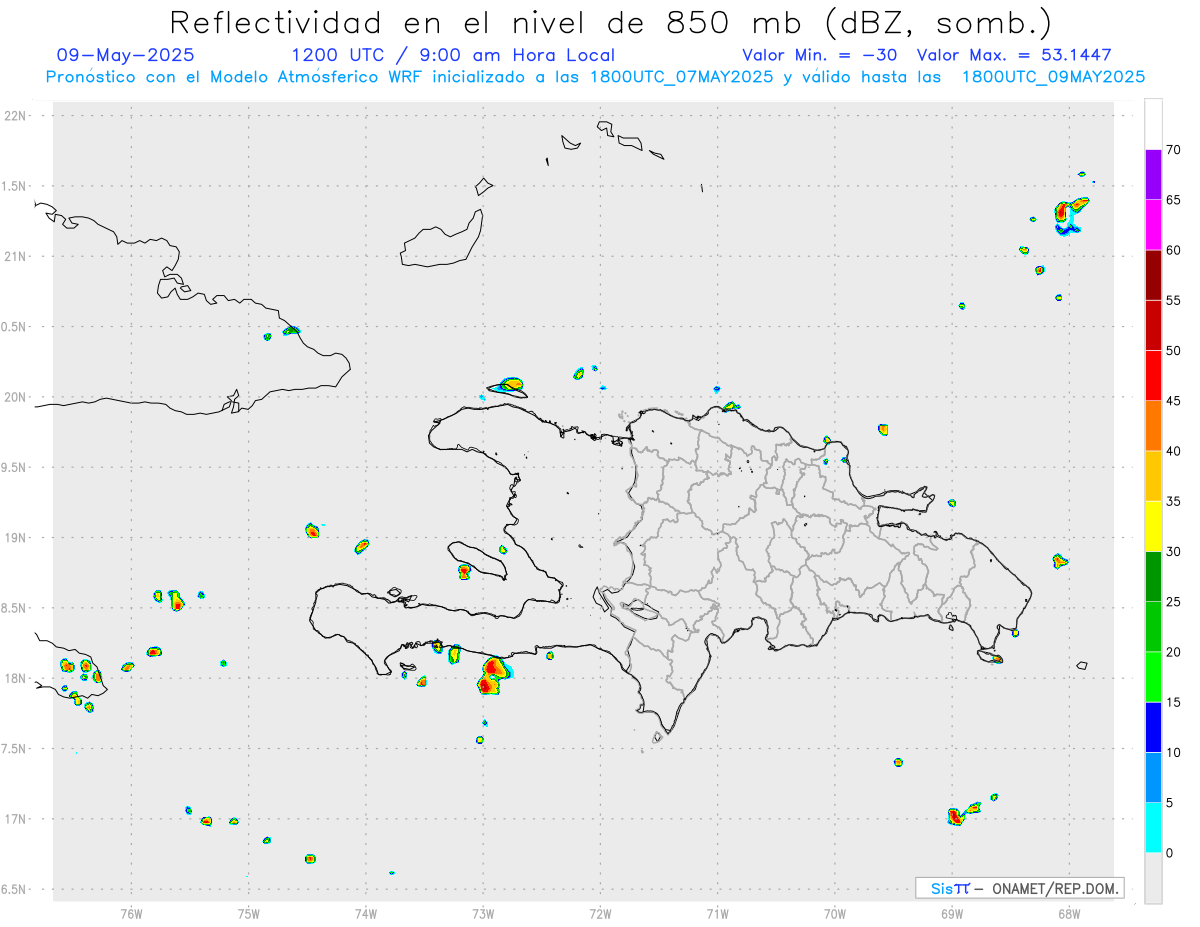Click the longitude label '70W'
The image size is (1200, 927).
[835, 913]
